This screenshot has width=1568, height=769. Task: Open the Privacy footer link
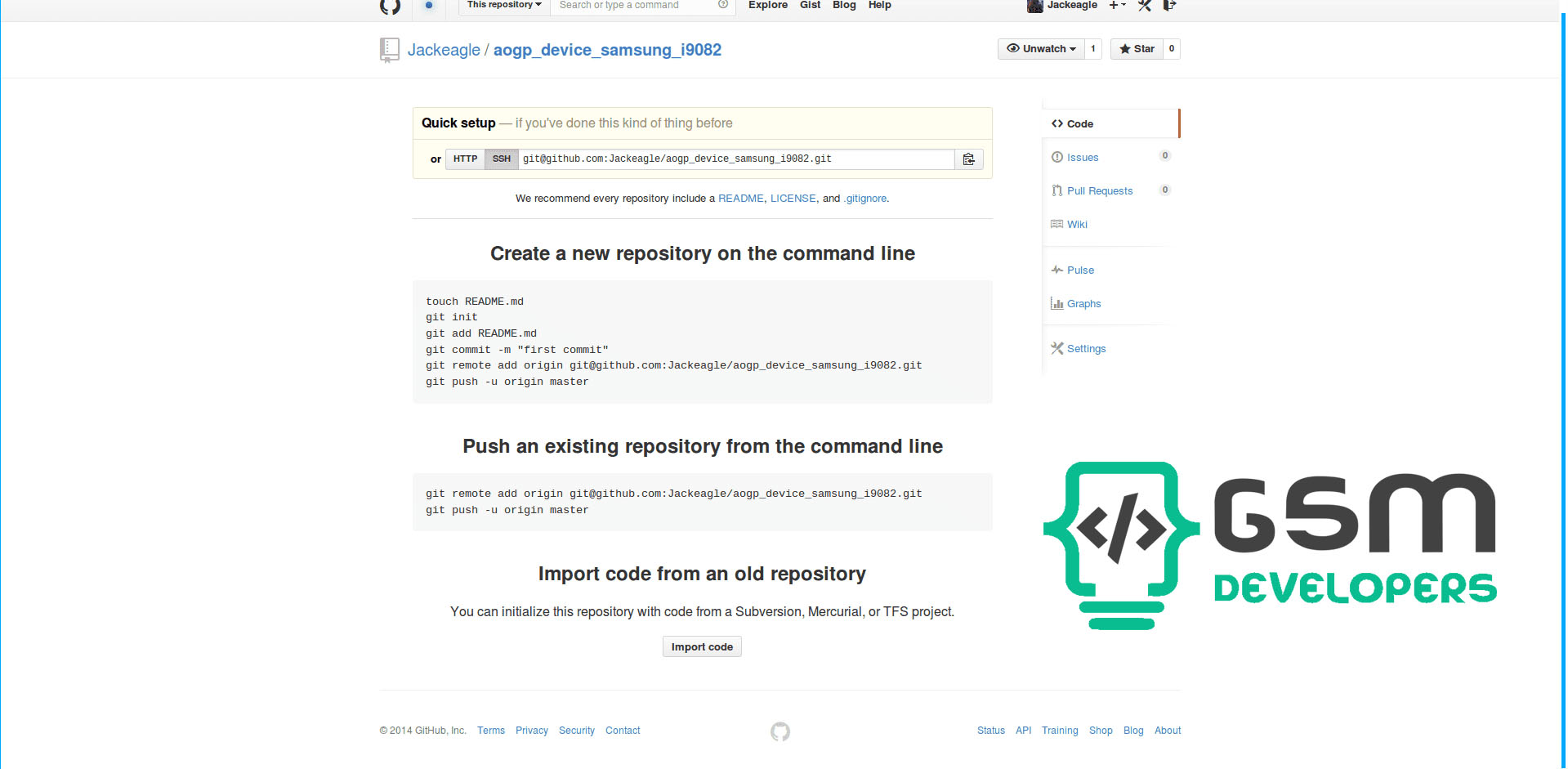point(532,731)
